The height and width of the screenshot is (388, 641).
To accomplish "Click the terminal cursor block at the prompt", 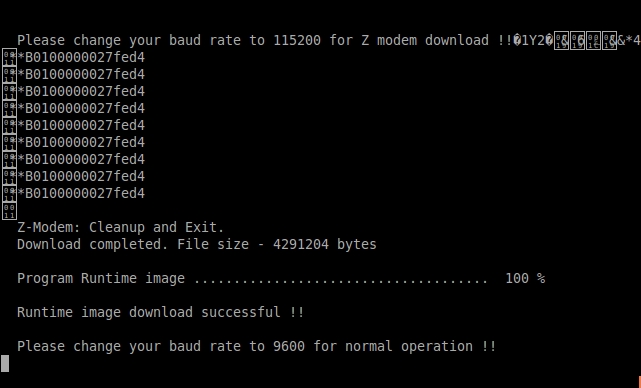I will point(5,363).
